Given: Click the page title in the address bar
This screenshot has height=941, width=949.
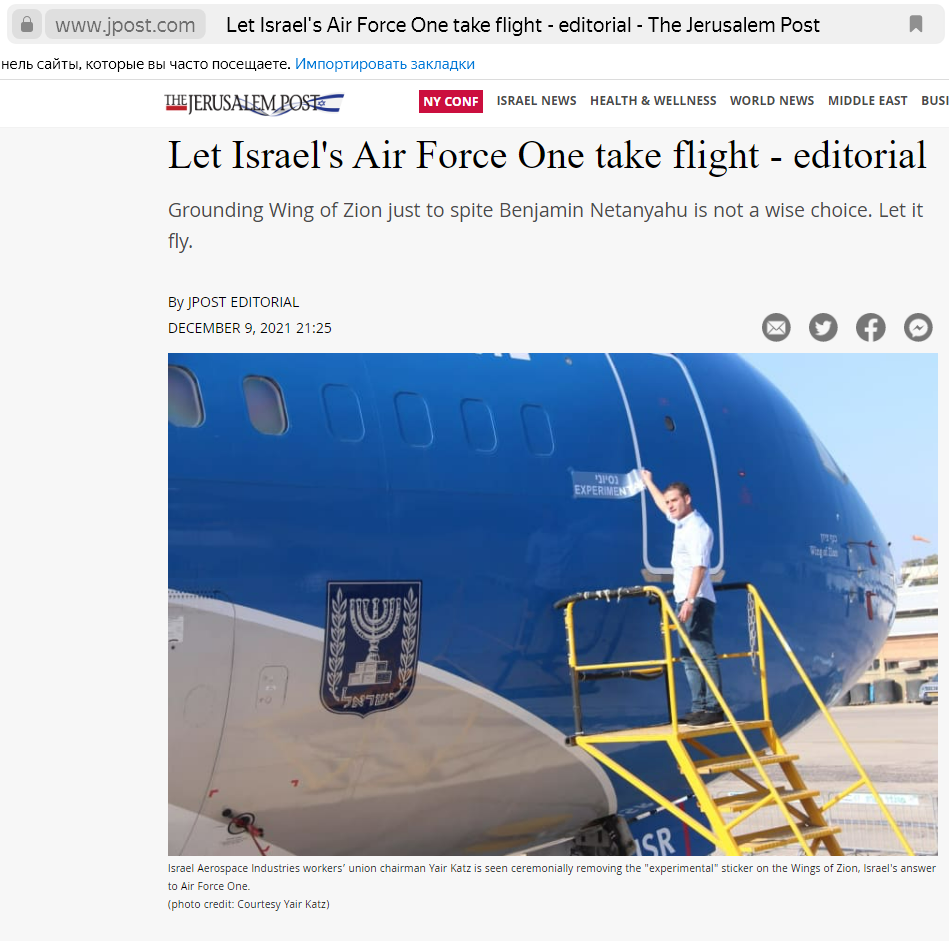Looking at the screenshot, I should pos(522,25).
